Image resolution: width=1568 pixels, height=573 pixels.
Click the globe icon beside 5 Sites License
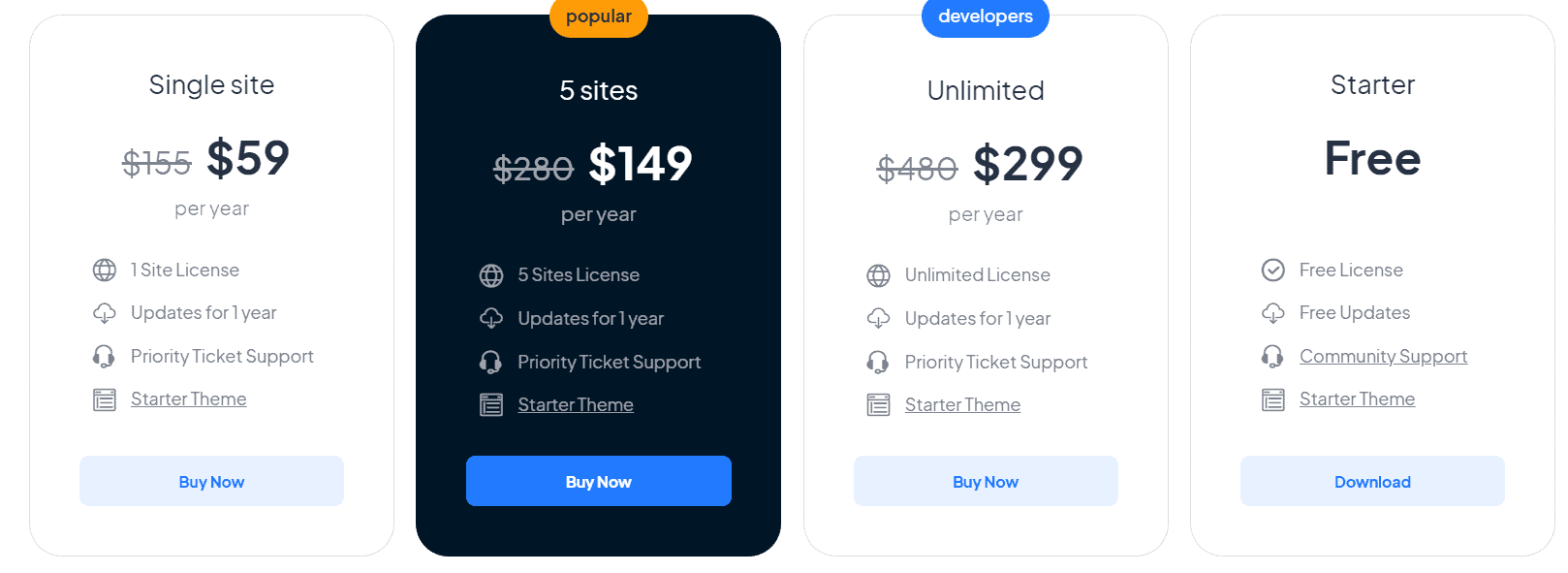(492, 274)
